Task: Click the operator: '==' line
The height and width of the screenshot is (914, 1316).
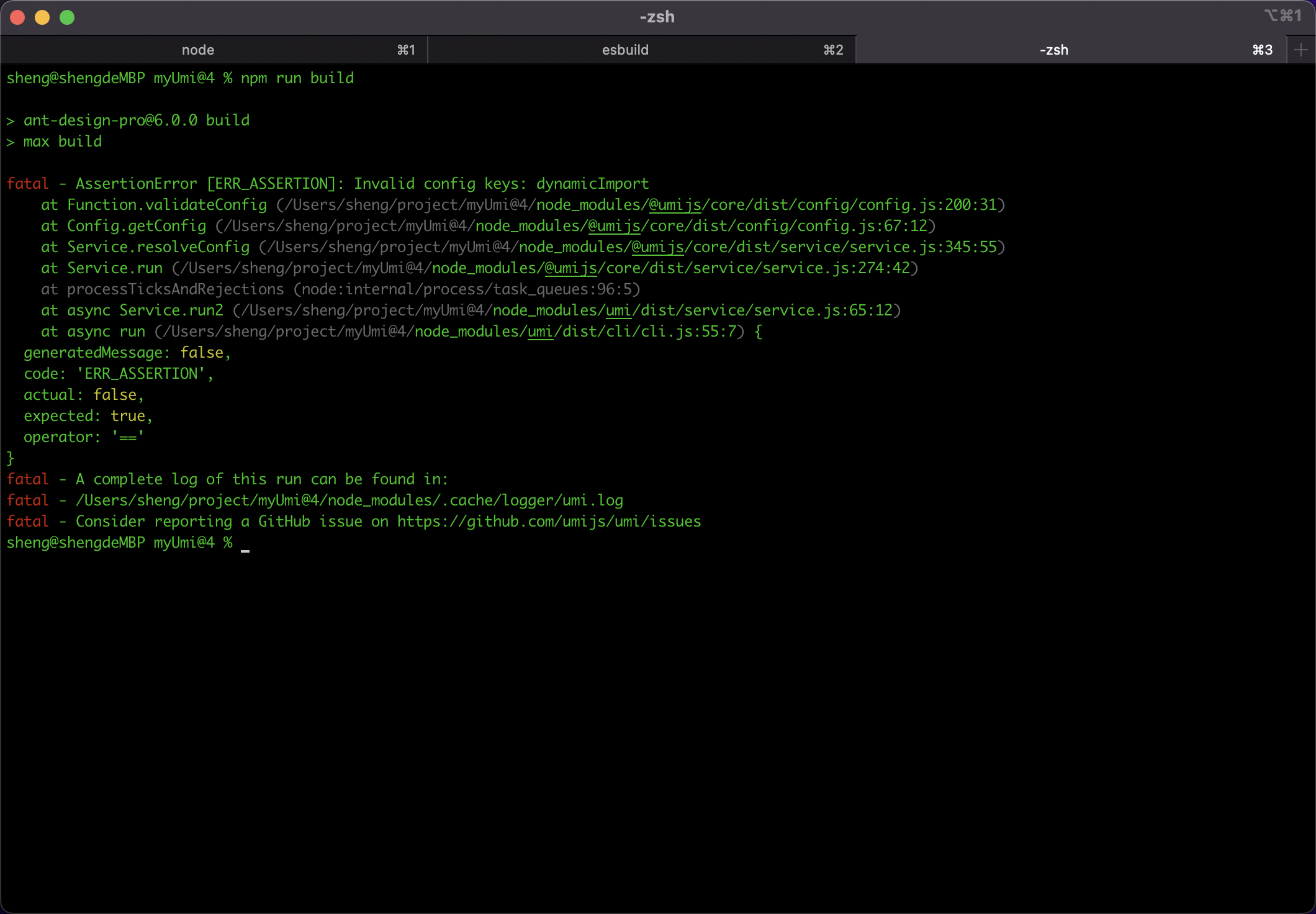Action: tap(84, 437)
